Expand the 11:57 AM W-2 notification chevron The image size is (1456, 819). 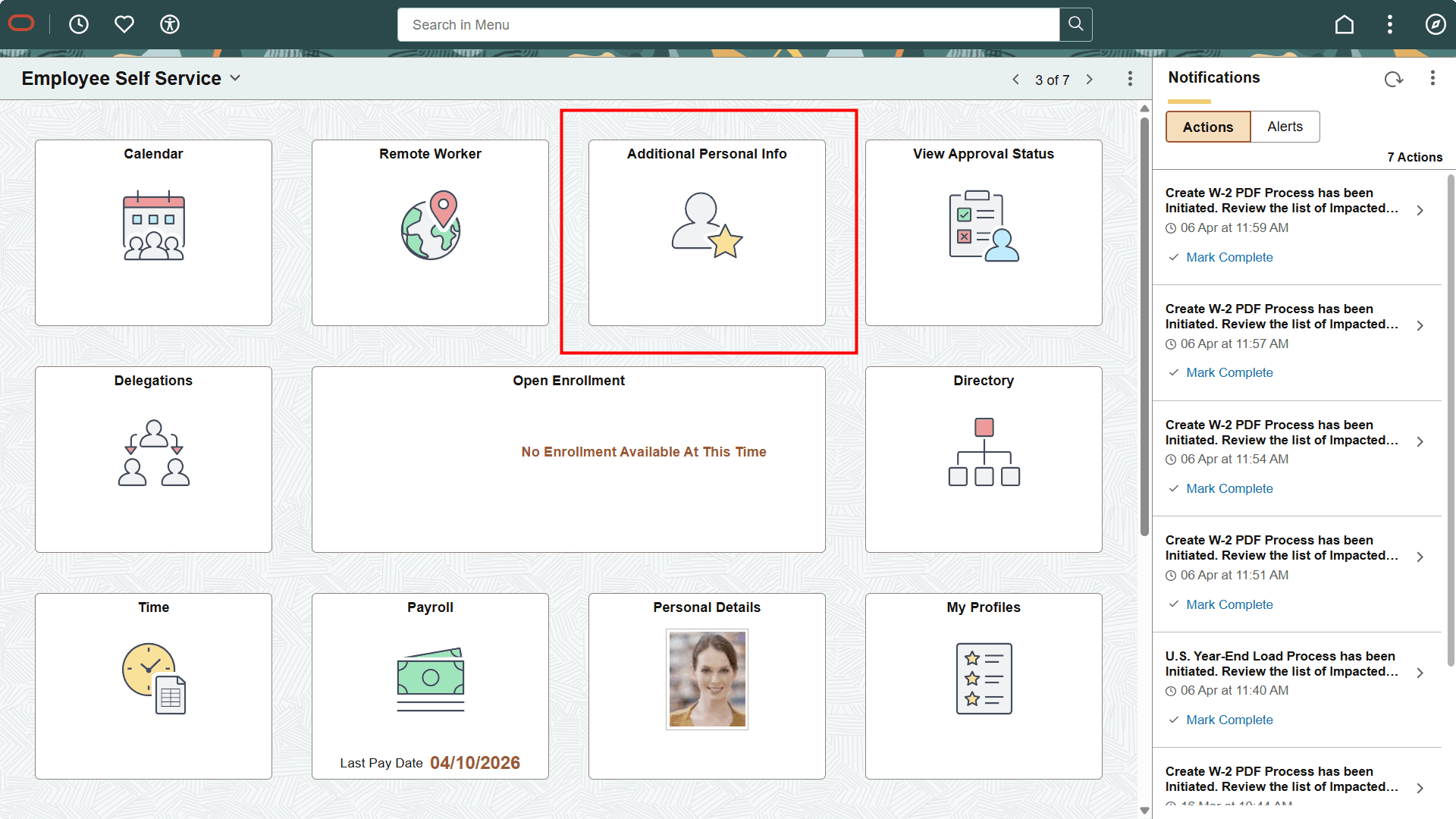(1420, 325)
